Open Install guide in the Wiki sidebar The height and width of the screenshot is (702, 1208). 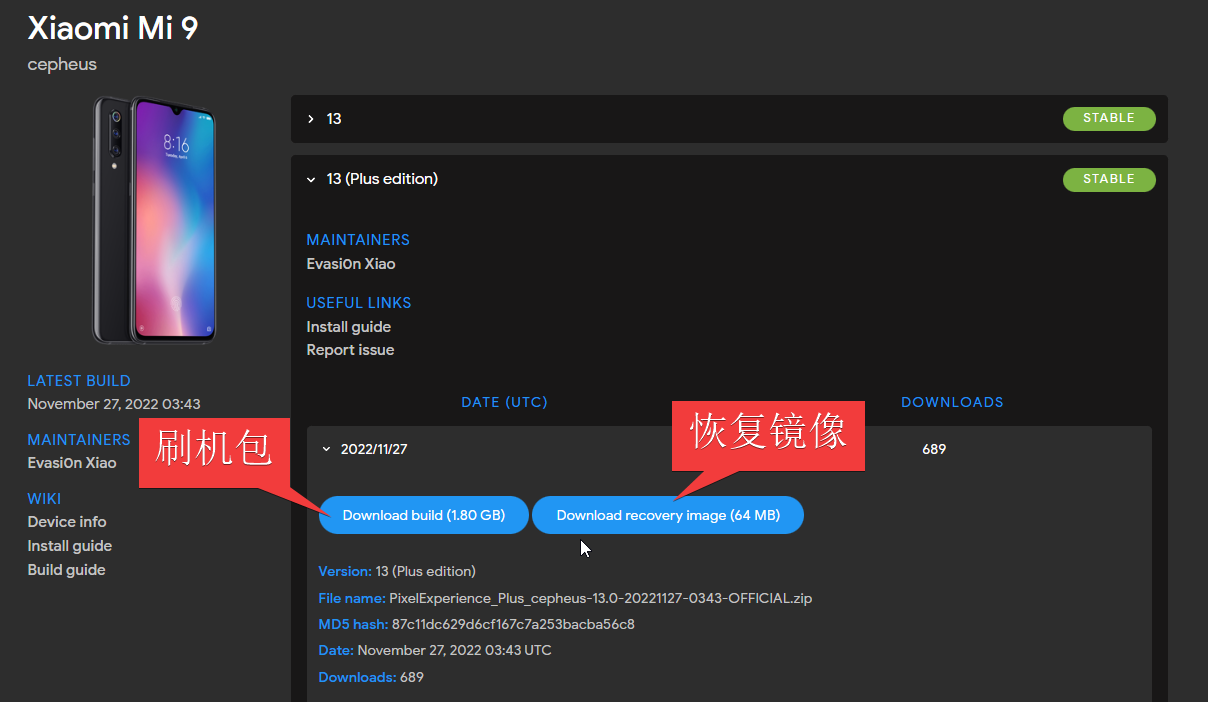[x=69, y=546]
